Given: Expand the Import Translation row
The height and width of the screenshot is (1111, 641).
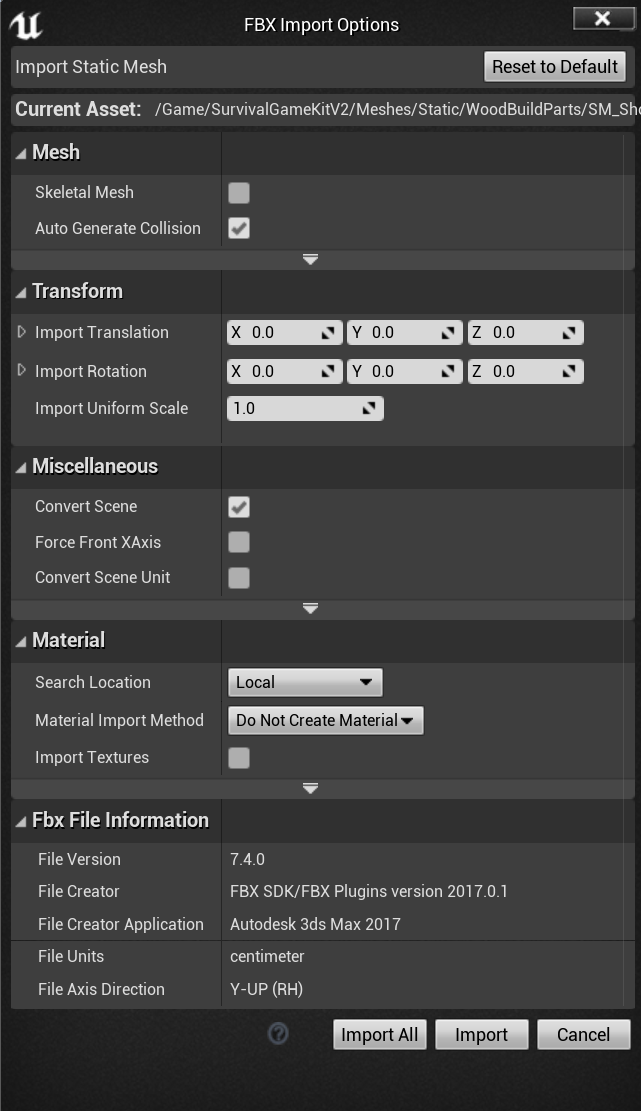Looking at the screenshot, I should [22, 332].
